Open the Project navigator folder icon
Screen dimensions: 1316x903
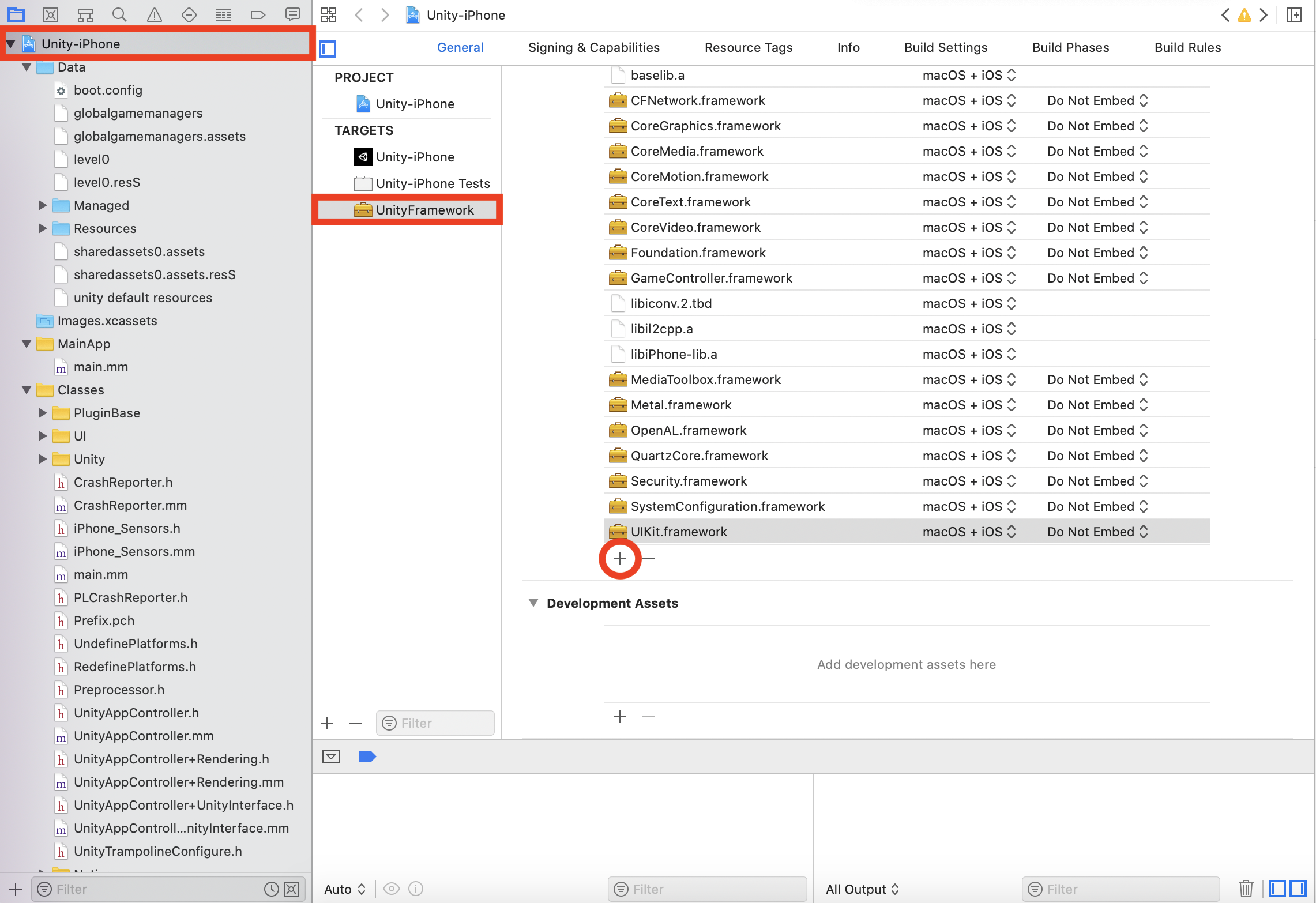tap(16, 15)
